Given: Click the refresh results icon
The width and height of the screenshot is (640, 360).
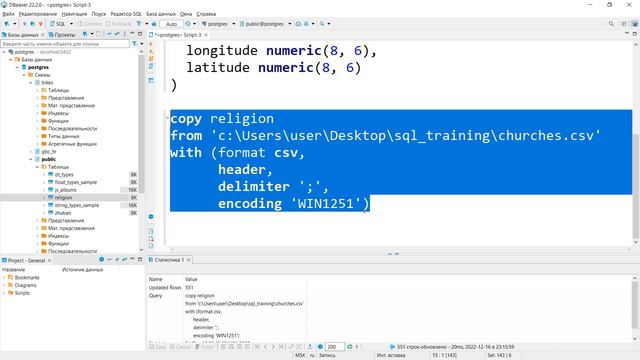Looking at the screenshot, I should 350,347.
